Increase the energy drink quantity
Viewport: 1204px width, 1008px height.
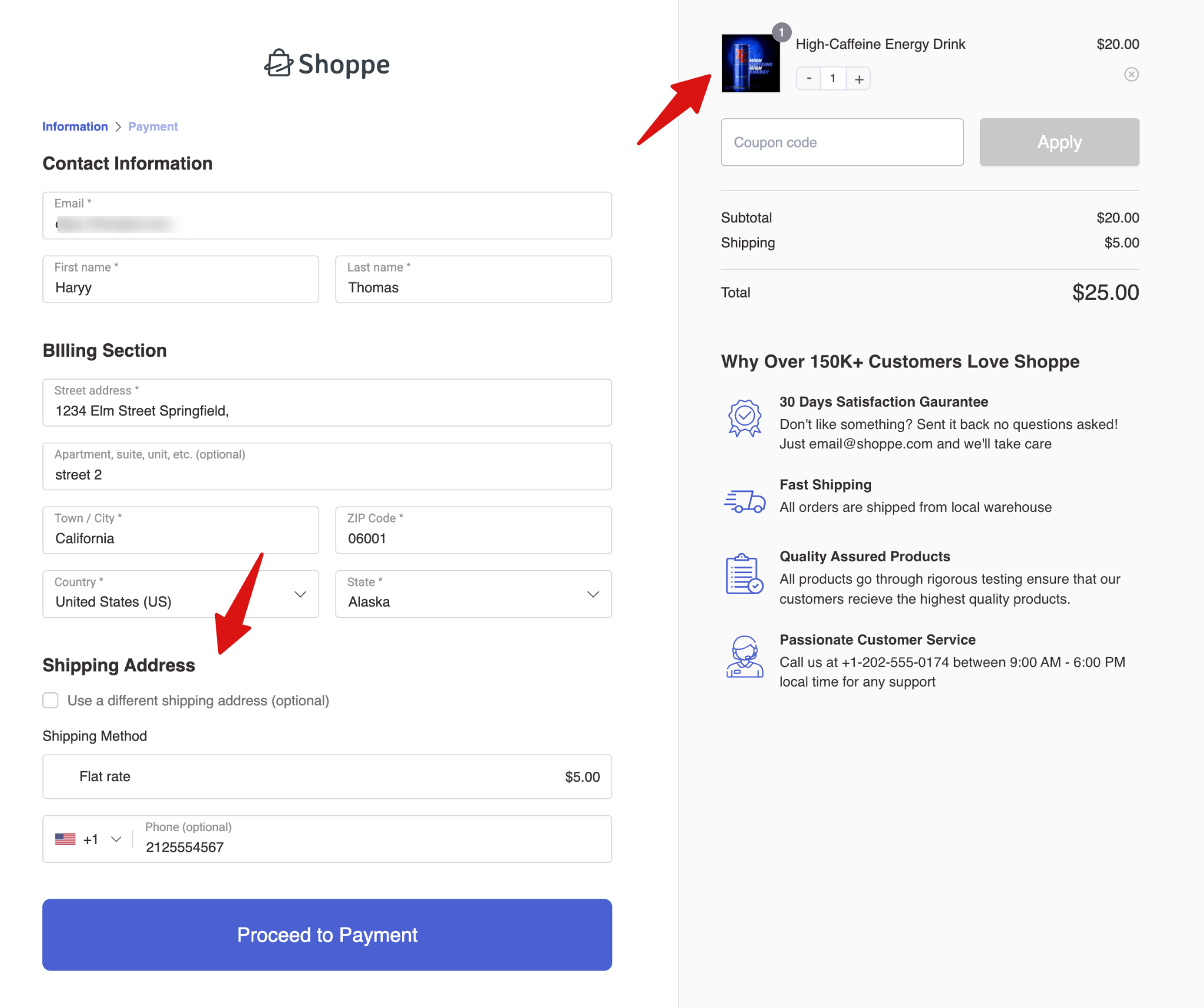pyautogui.click(x=858, y=78)
